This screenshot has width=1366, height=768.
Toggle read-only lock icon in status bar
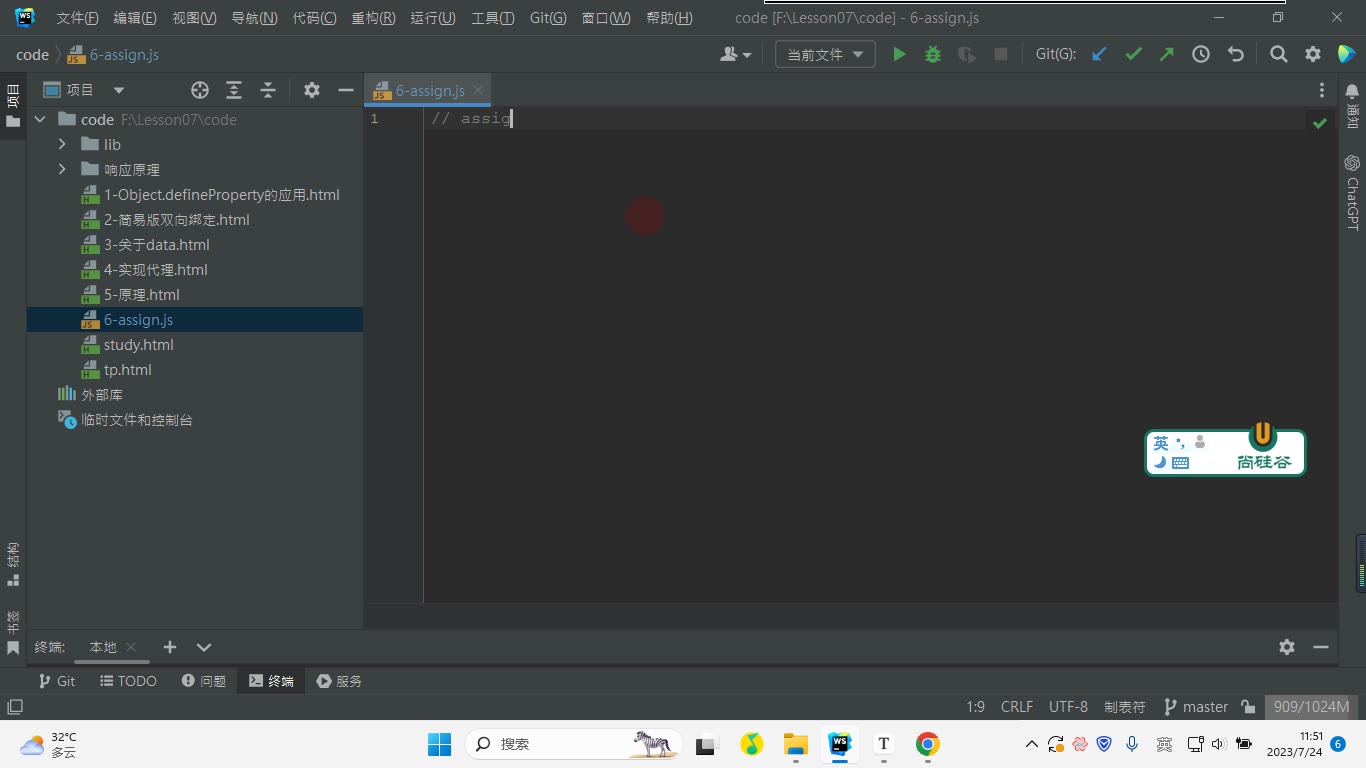(x=1248, y=707)
